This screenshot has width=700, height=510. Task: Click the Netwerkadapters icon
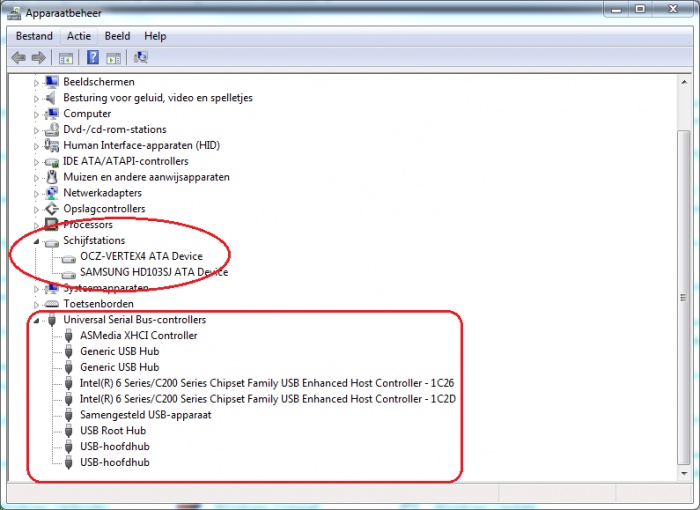click(x=52, y=193)
